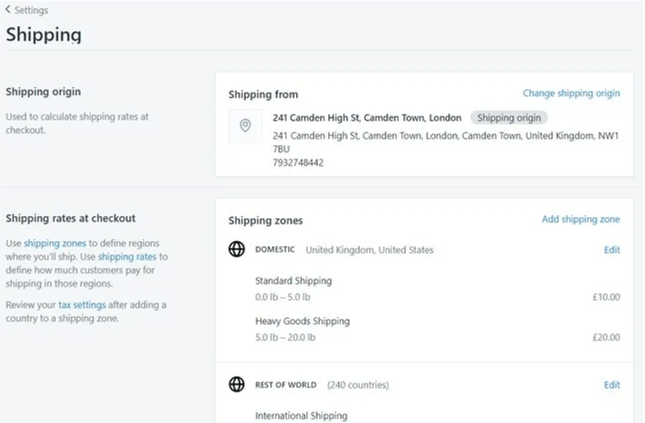Click the £10.00 price value
Screen dimensions: 645x423
[606, 297]
